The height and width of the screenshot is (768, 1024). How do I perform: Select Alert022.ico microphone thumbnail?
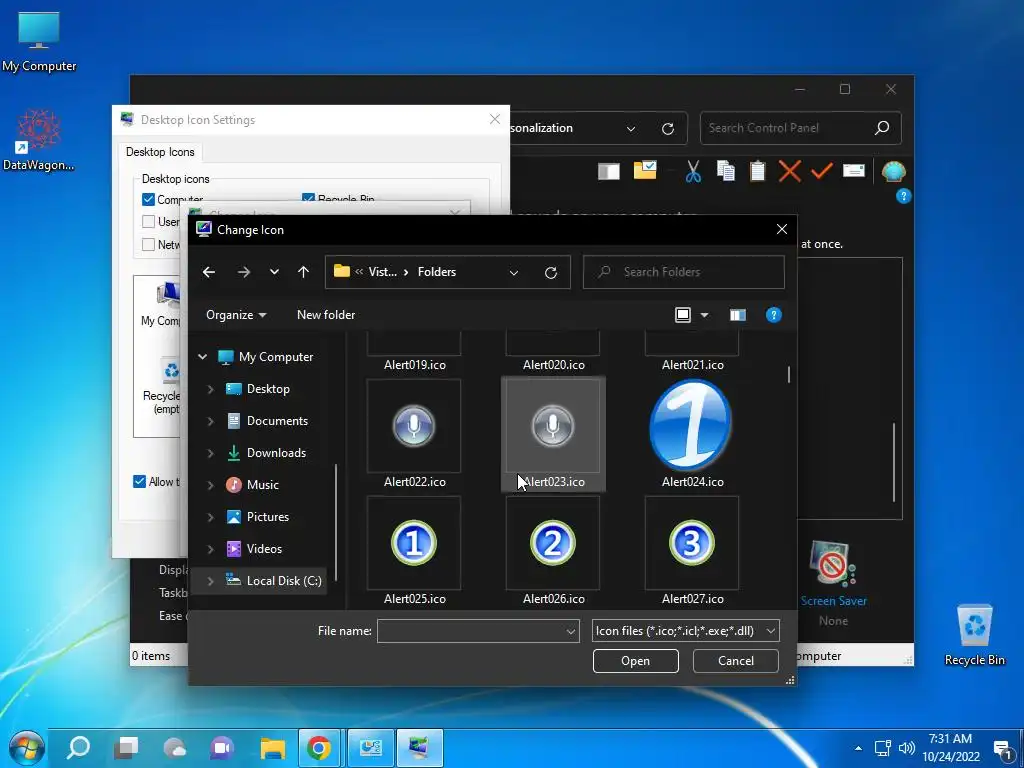(x=414, y=426)
